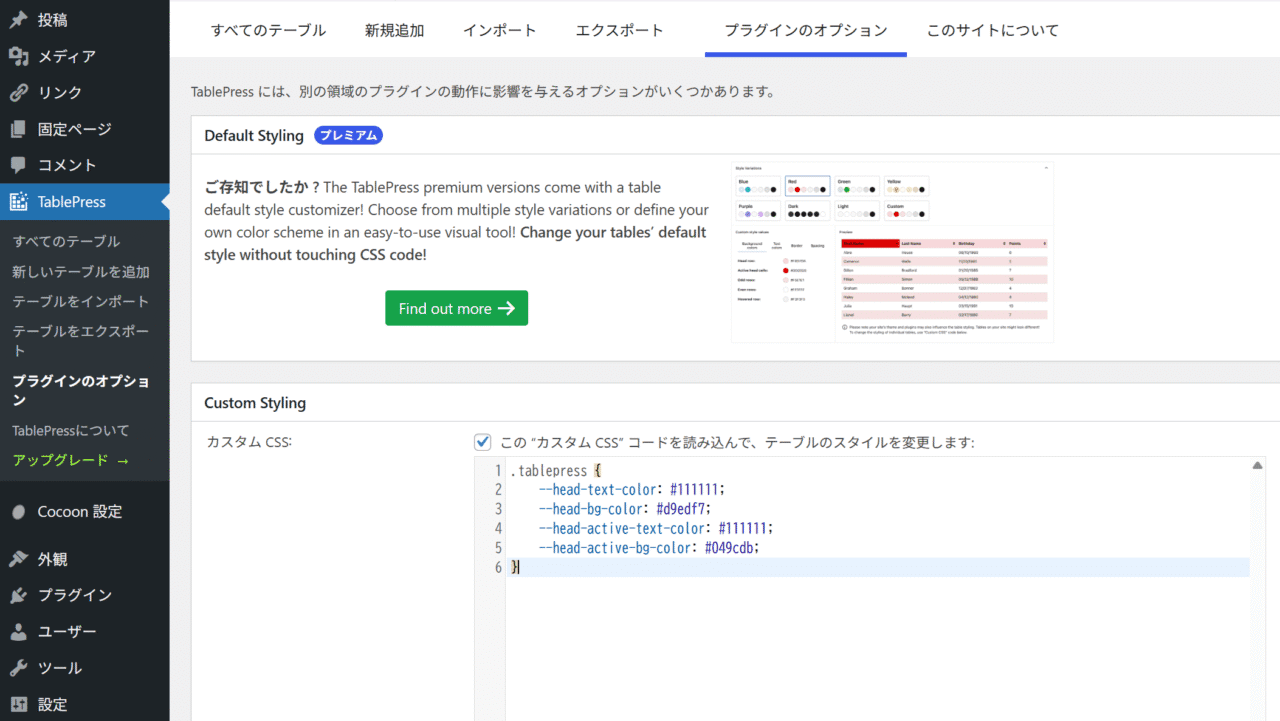
Task: Open 新しいテーブルを追加 in the sidebar
Action: 81,271
